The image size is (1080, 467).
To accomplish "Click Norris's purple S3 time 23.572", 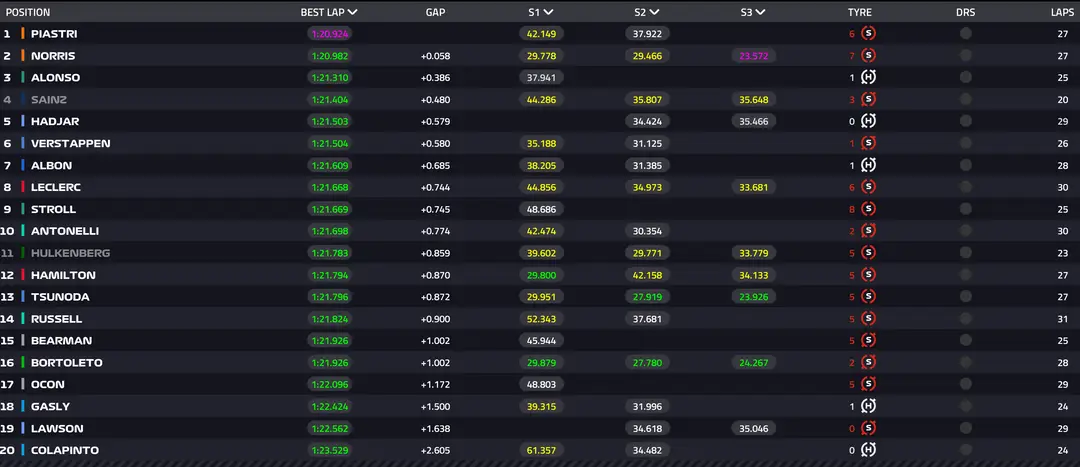I will 753,55.
